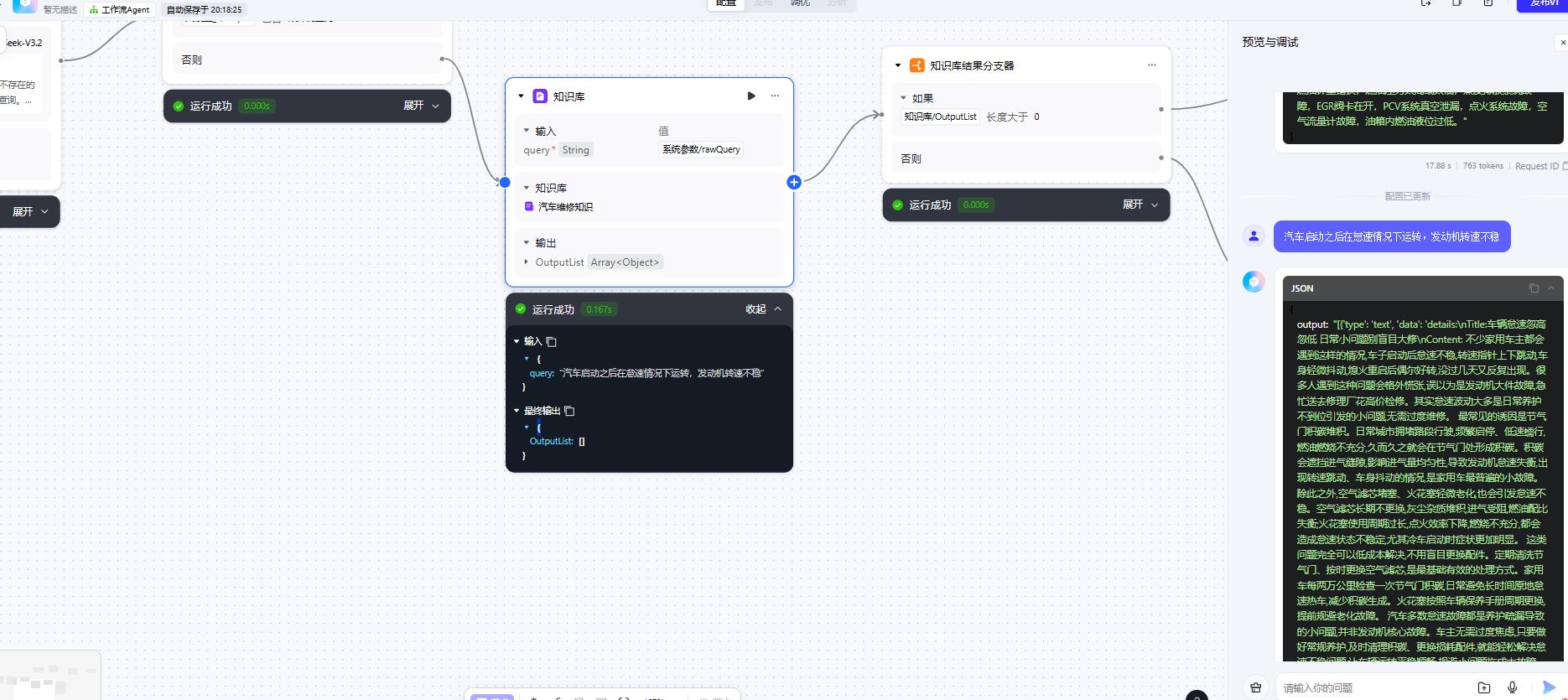Click the user message about 怠速 发动机转速不稳

point(1392,236)
